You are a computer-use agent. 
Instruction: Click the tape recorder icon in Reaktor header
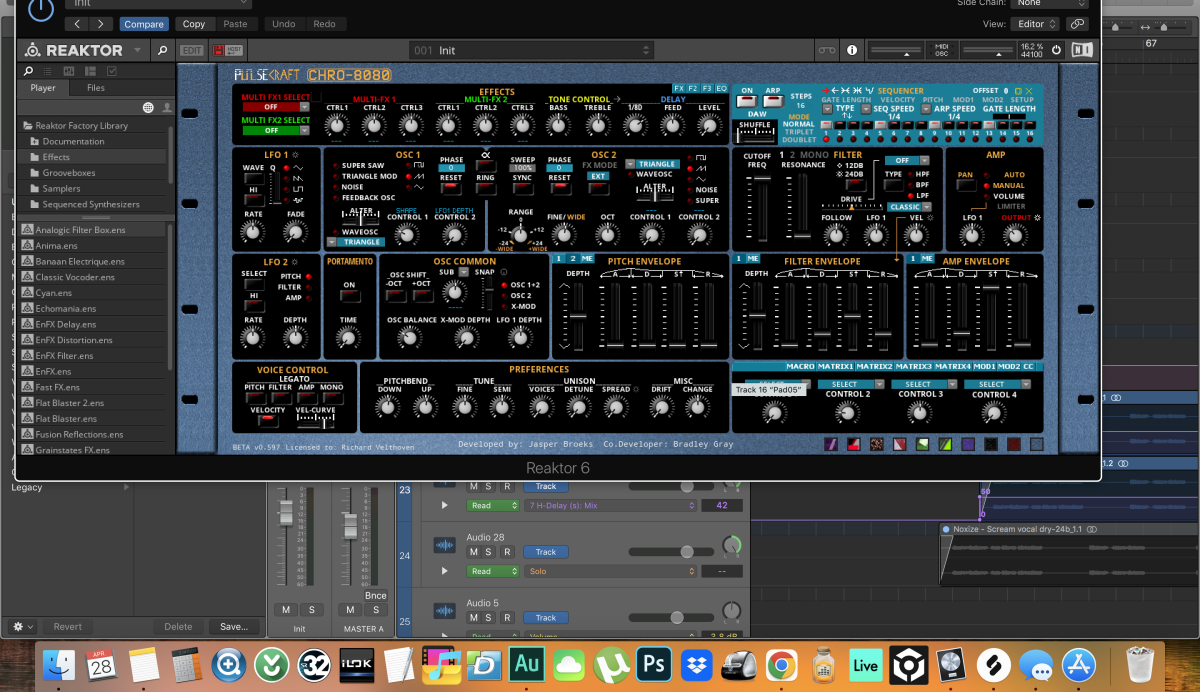[826, 50]
